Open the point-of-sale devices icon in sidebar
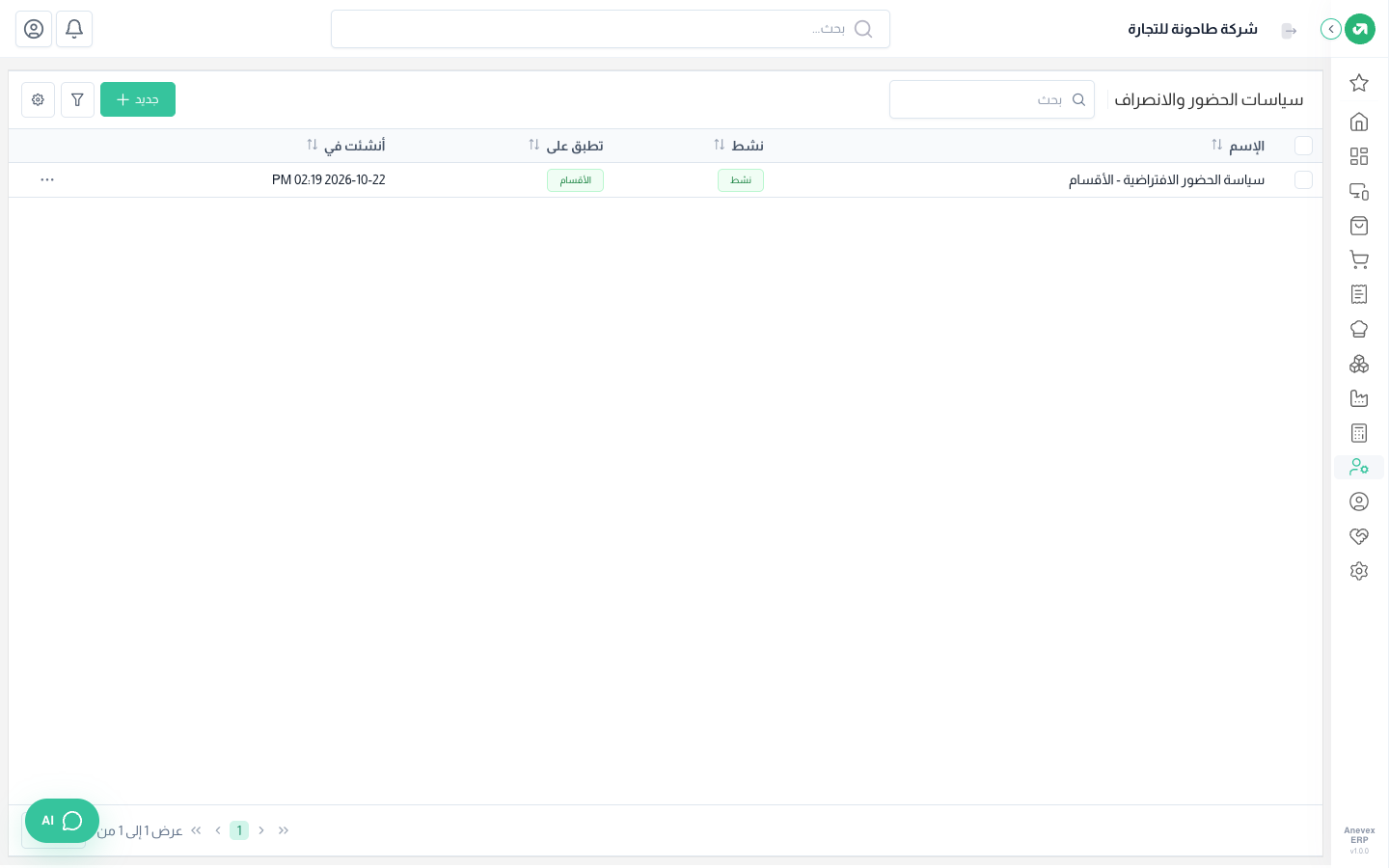1389x868 pixels. (1359, 191)
